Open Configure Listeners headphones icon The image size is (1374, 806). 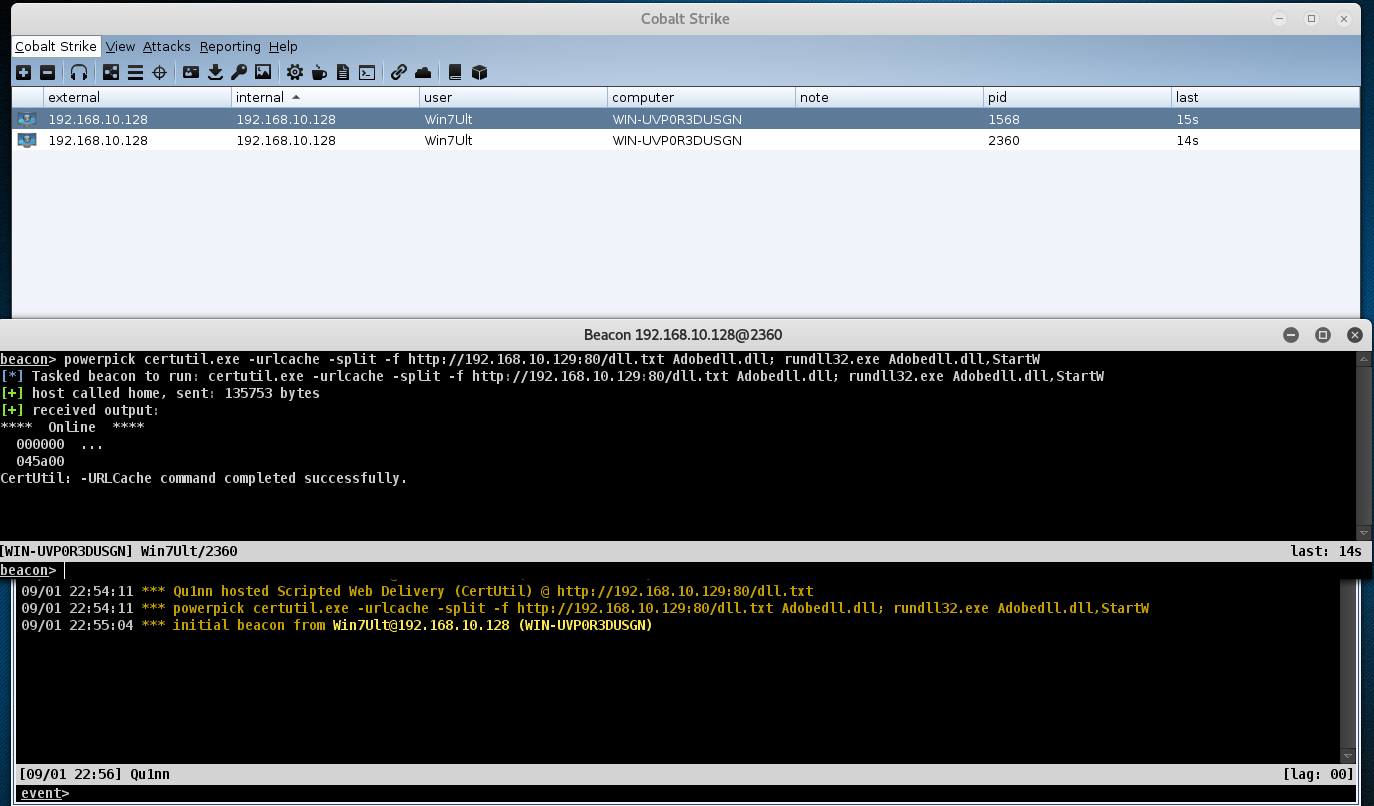pos(79,72)
